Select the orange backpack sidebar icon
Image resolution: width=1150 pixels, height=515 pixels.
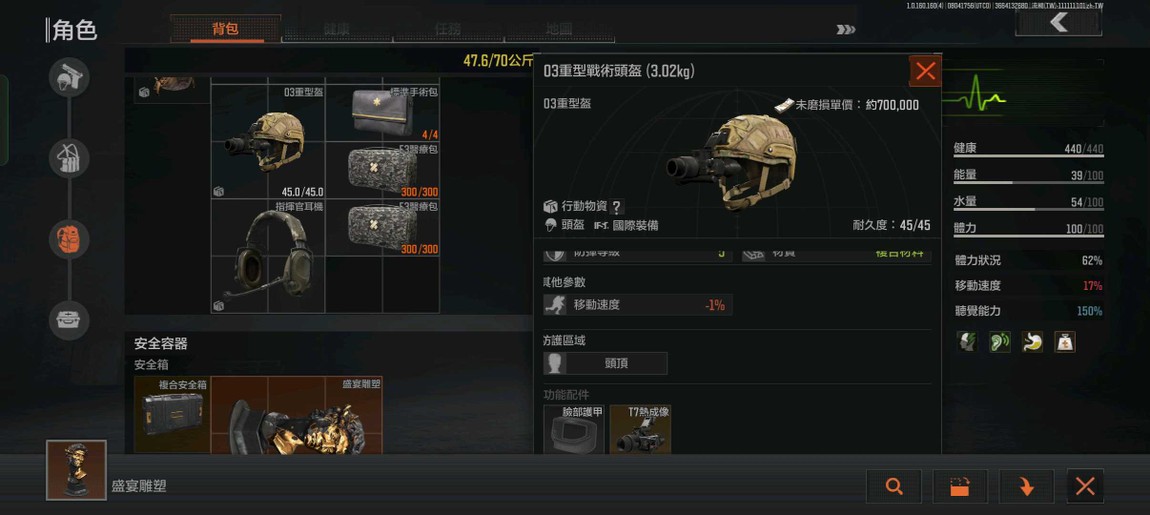[70, 239]
